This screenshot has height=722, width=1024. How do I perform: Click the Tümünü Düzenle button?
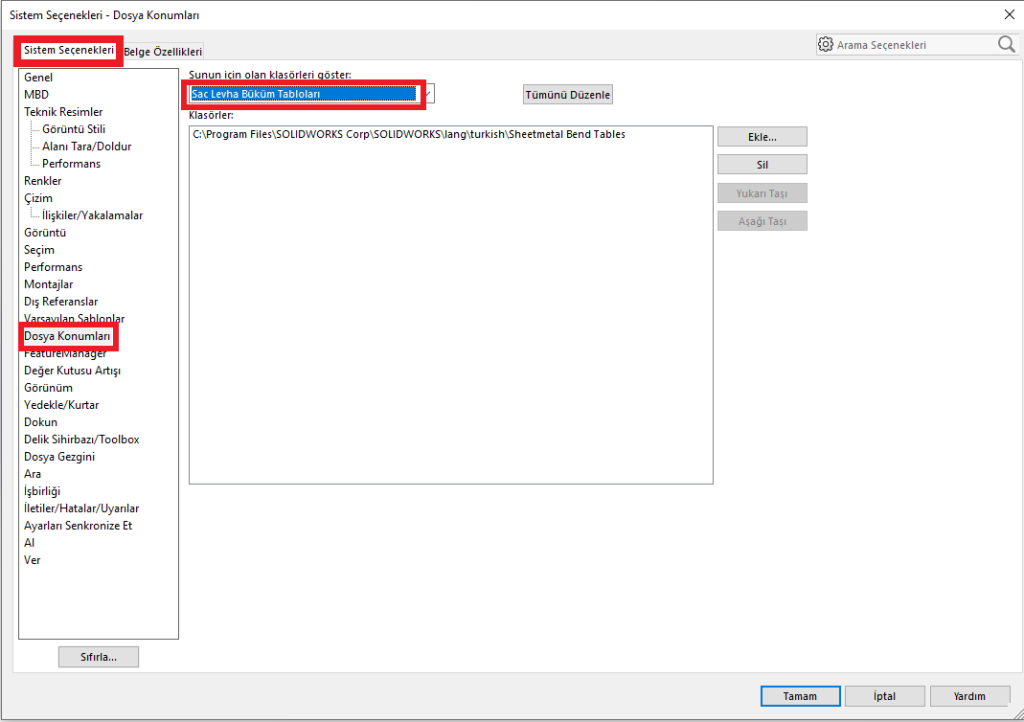click(567, 94)
